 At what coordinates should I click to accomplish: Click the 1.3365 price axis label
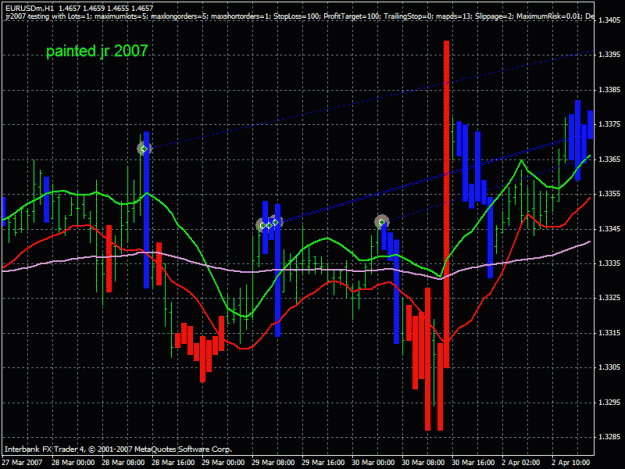609,159
